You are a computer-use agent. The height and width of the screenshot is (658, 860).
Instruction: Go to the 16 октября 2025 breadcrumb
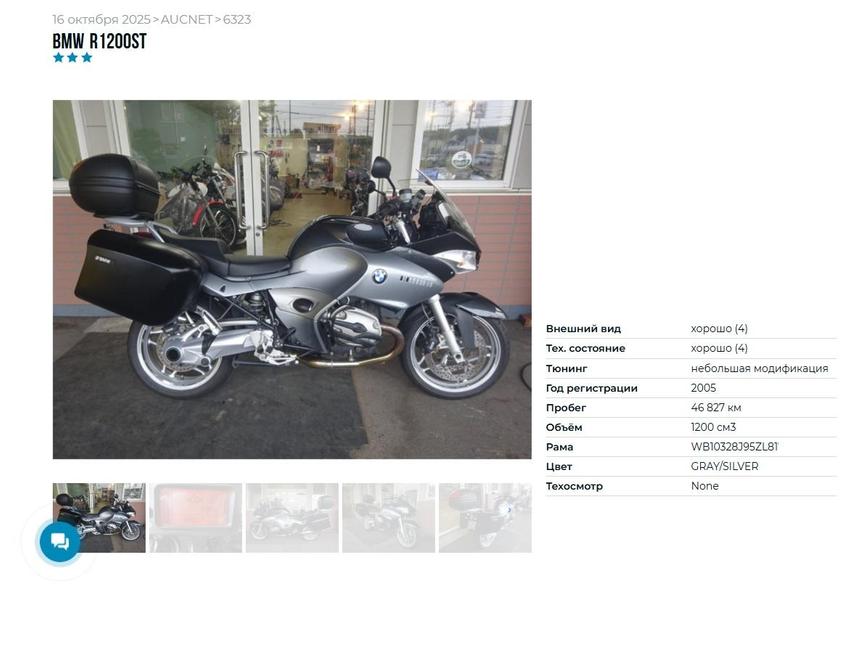[x=101, y=20]
